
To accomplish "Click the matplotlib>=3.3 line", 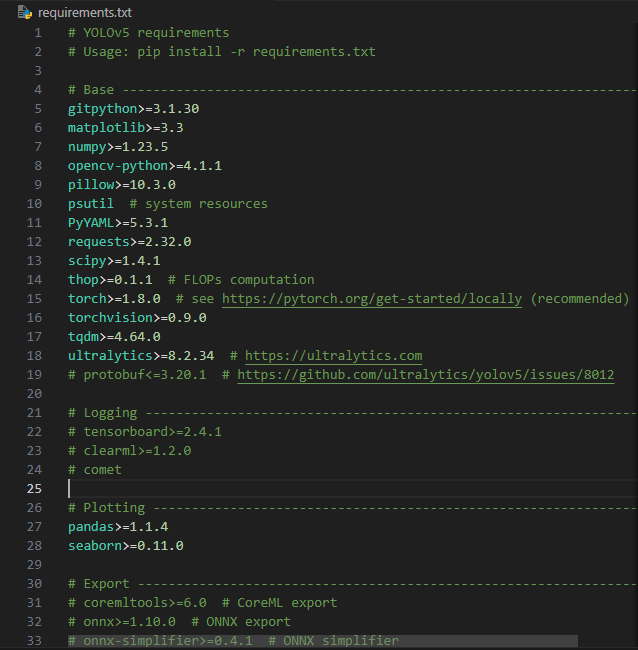I will pos(126,128).
